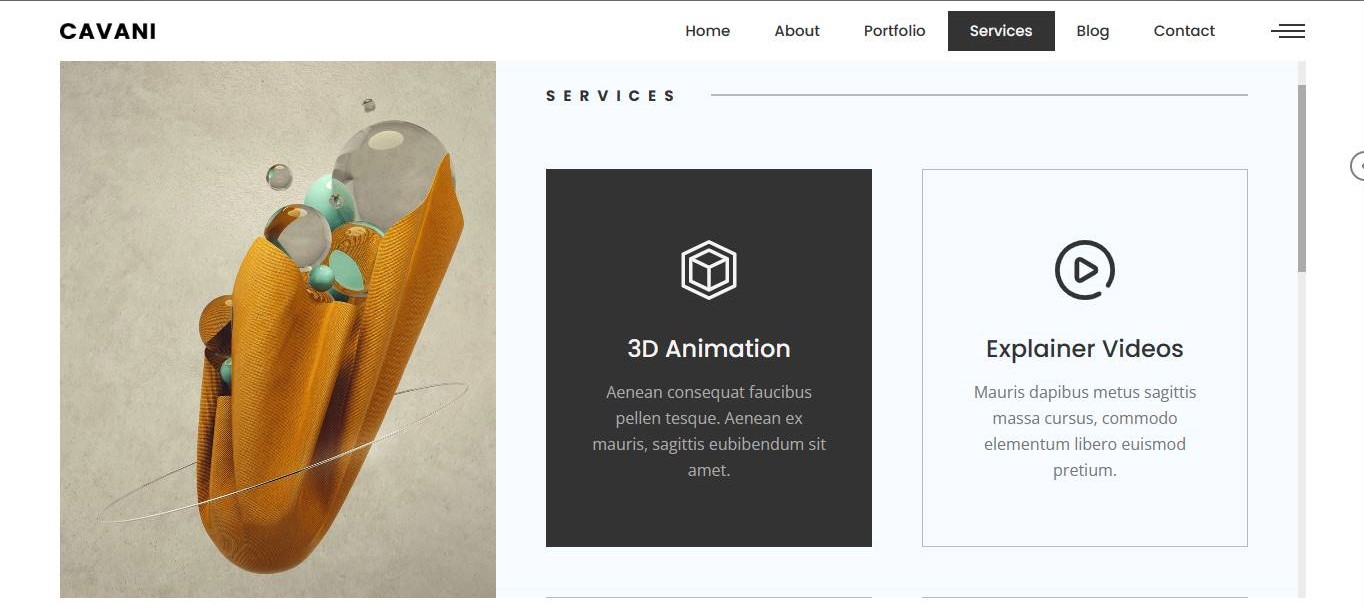Go to the Contact section
1364x613 pixels.
click(1184, 31)
